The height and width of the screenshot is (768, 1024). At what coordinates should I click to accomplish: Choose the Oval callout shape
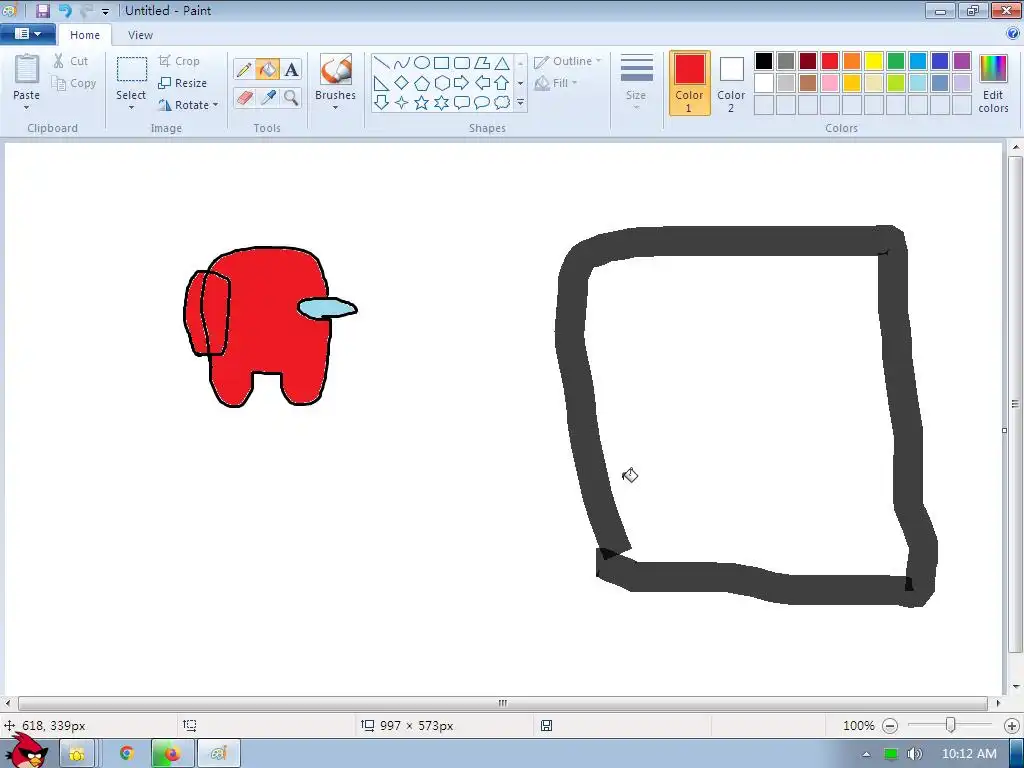tap(482, 103)
